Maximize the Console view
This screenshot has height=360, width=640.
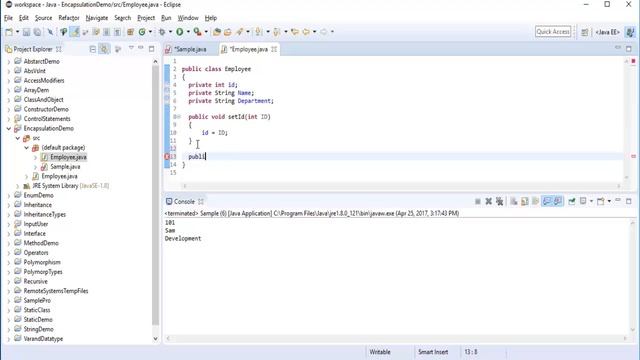pyautogui.click(x=629, y=201)
